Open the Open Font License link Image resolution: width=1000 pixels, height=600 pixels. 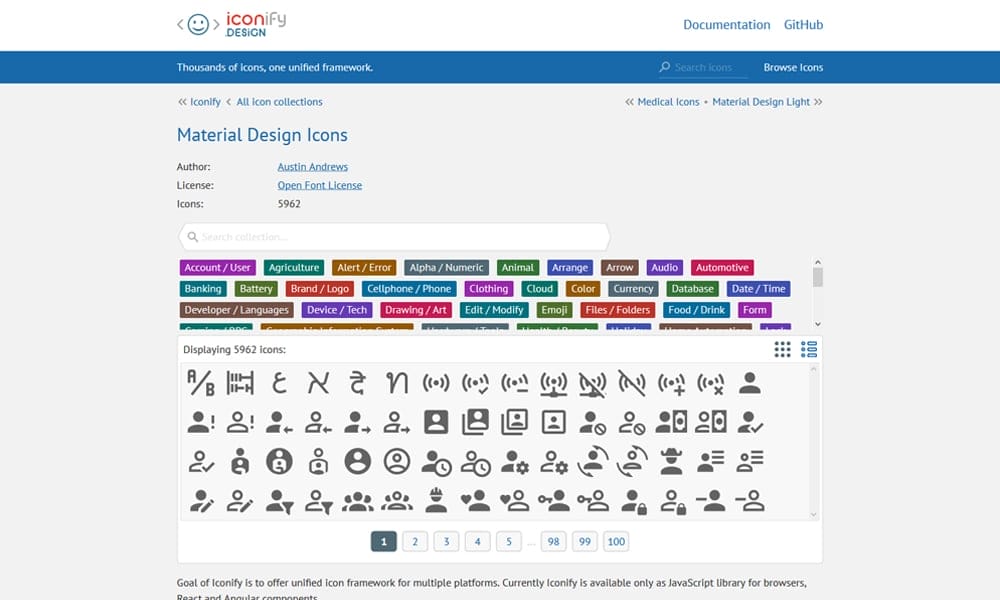[x=320, y=186]
